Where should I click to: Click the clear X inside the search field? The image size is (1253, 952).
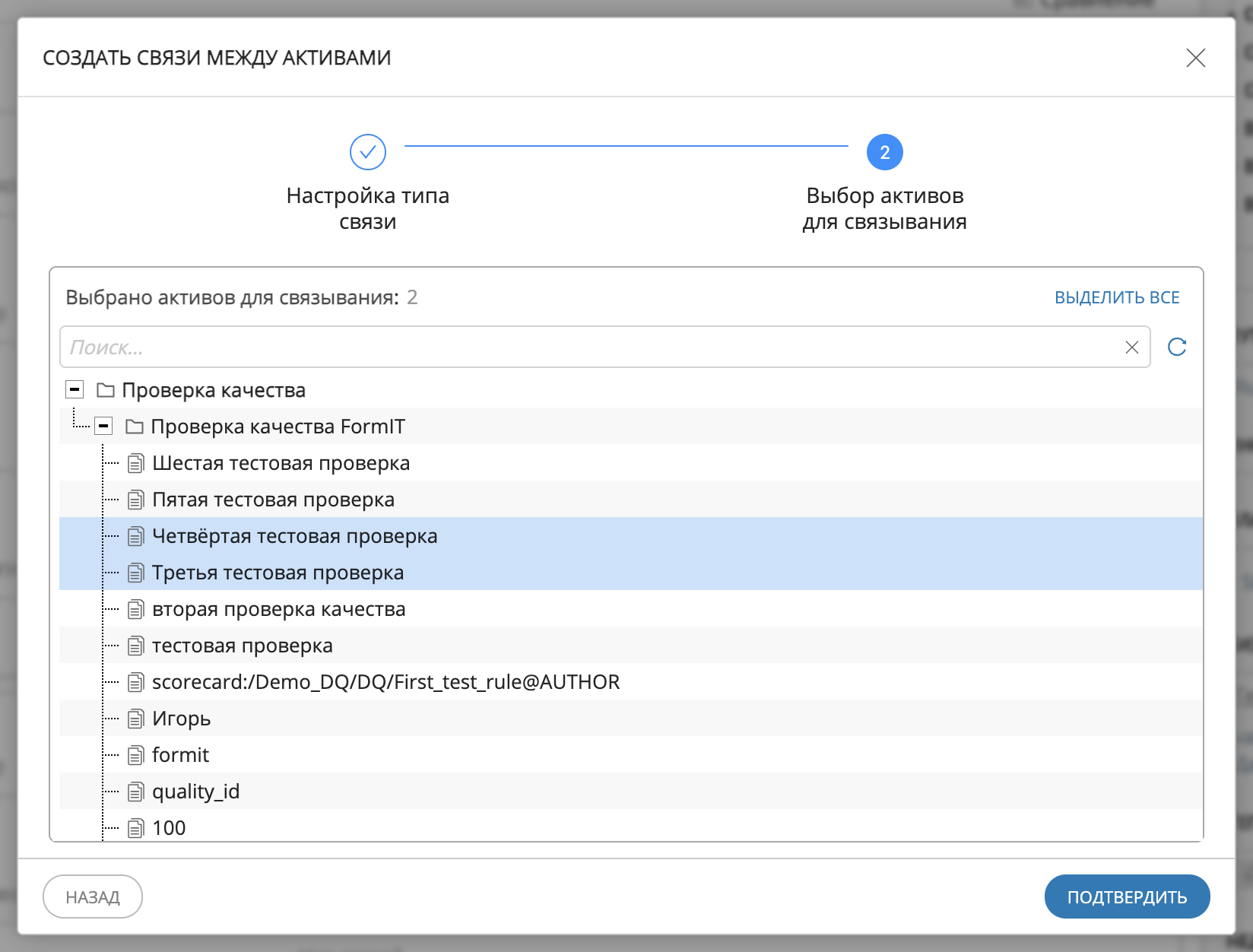pos(1131,347)
